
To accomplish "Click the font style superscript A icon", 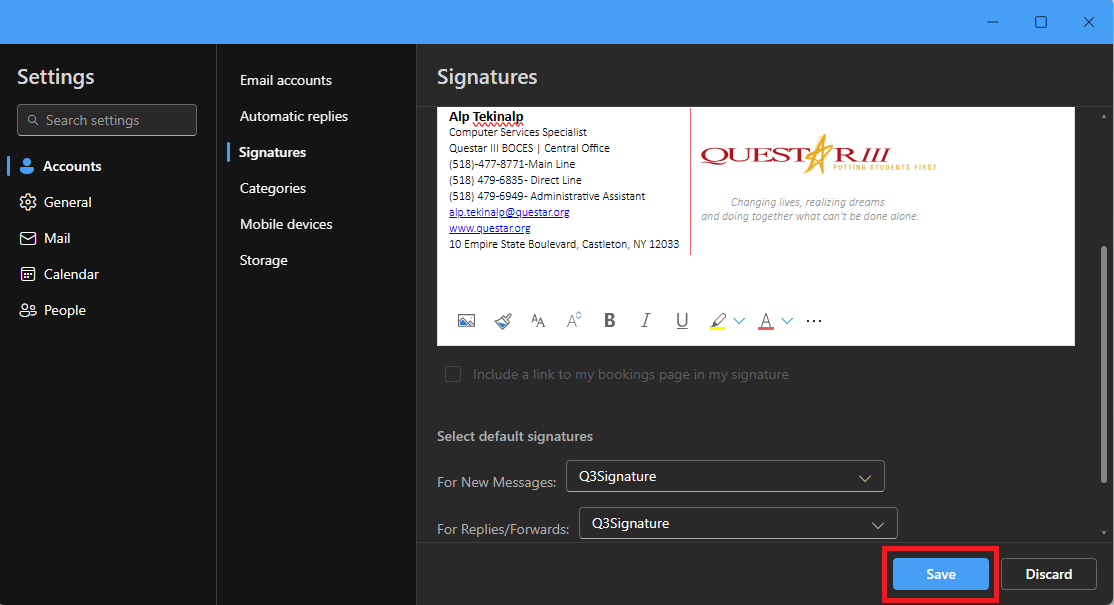I will click(x=574, y=321).
